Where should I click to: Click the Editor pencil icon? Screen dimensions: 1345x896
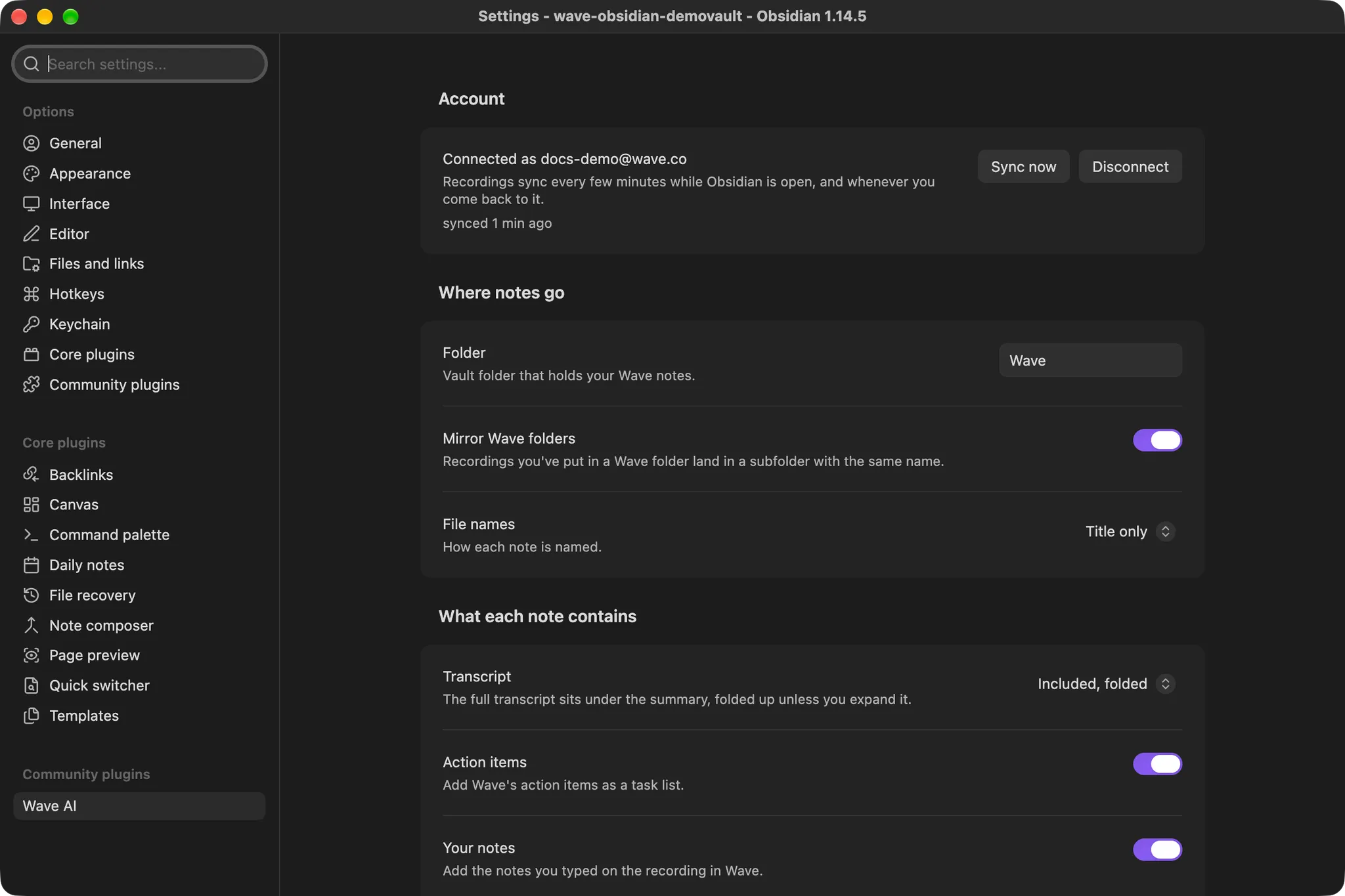point(31,234)
